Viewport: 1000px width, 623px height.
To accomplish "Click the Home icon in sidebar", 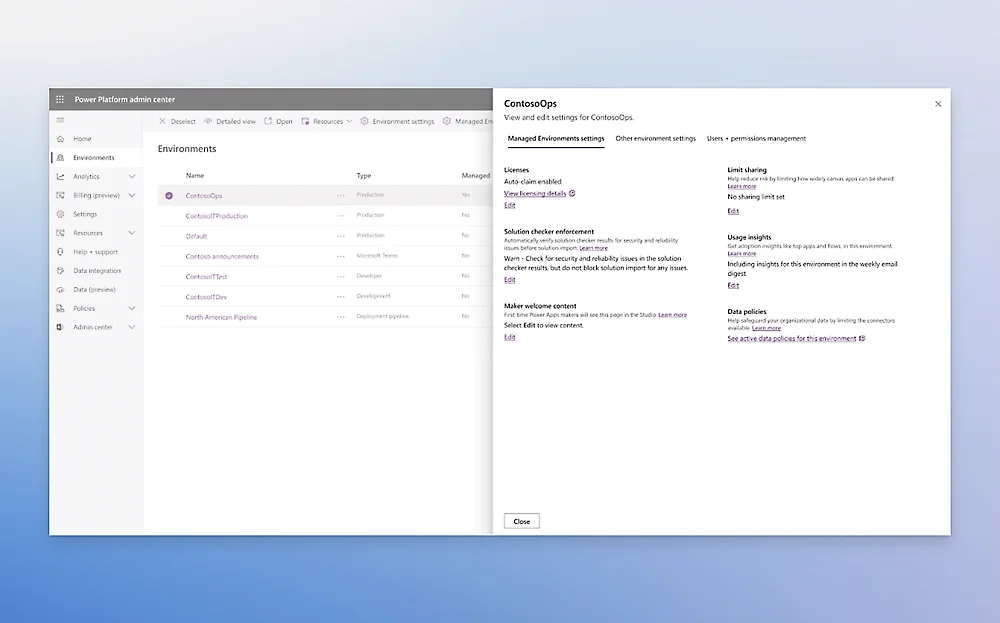I will pyautogui.click(x=61, y=139).
